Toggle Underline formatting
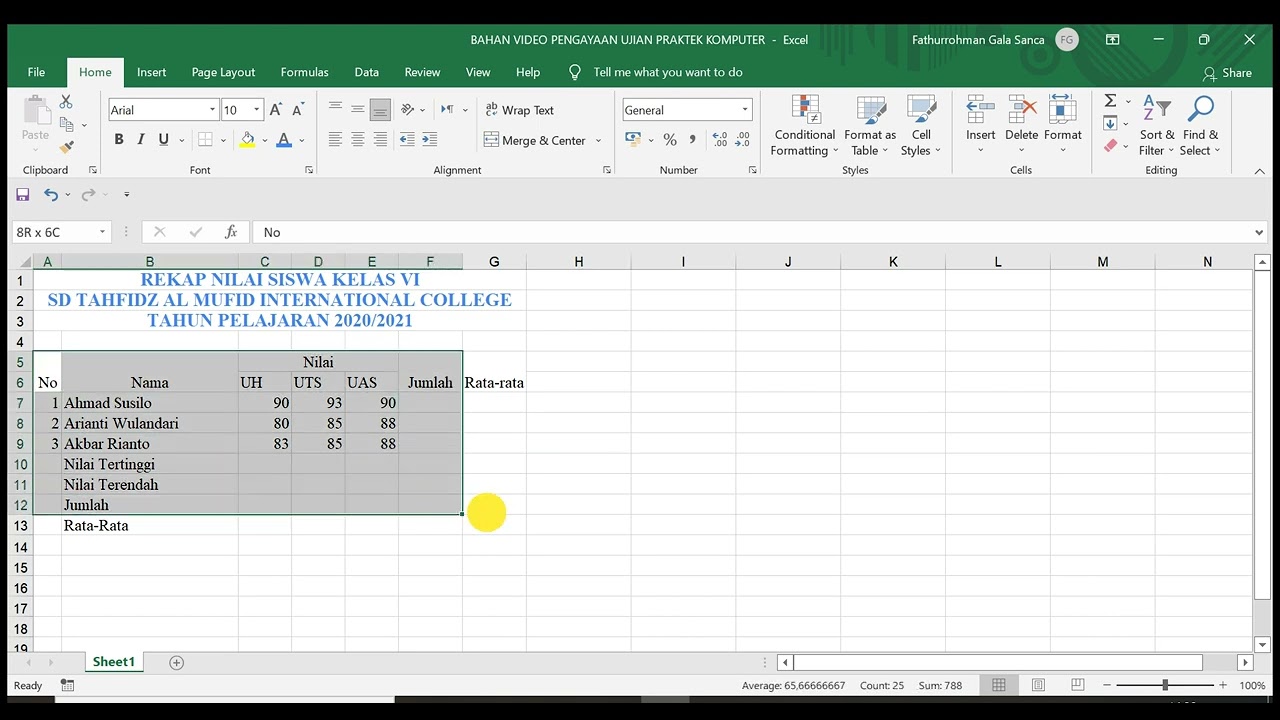Screen dimensions: 1280x720 click(163, 140)
